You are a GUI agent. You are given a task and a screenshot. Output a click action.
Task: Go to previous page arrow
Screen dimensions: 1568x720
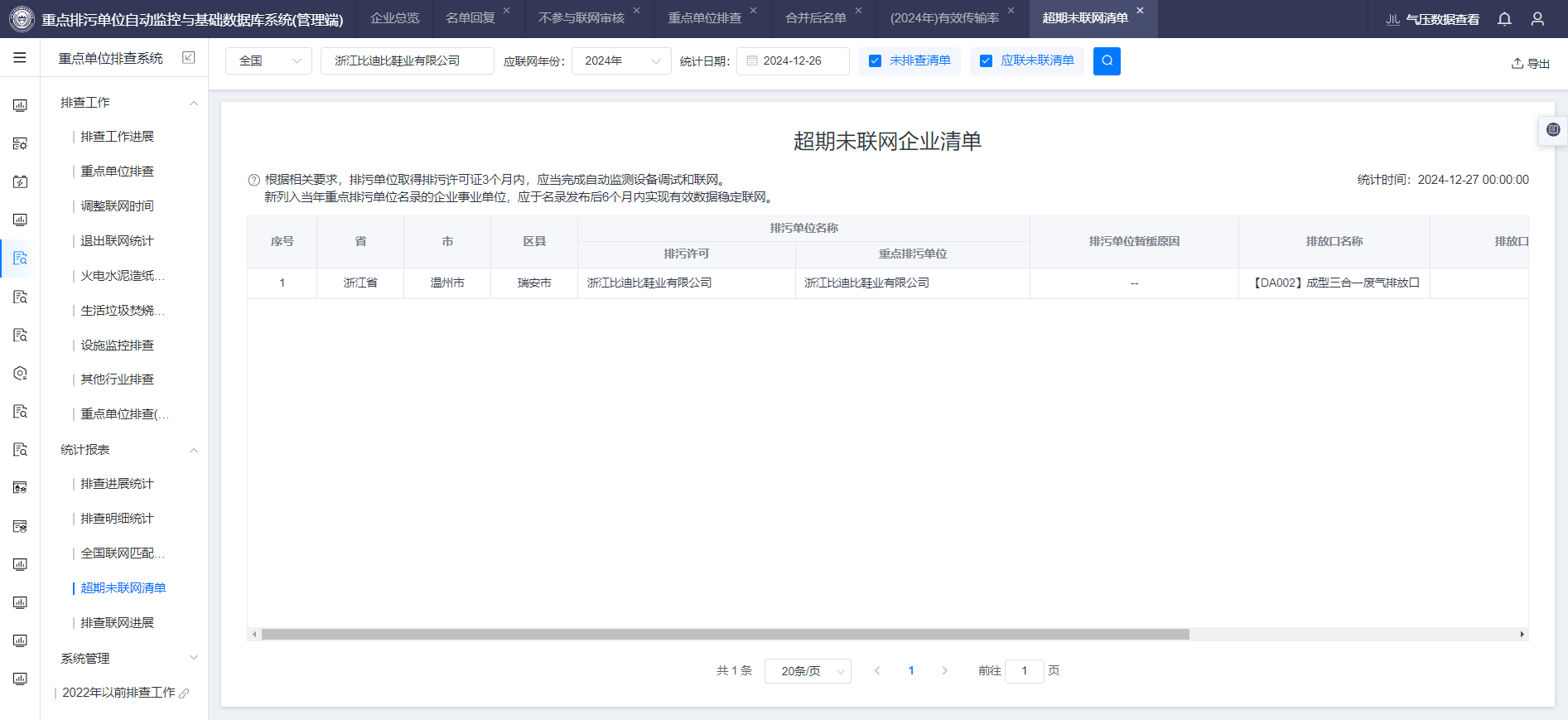[x=877, y=670]
